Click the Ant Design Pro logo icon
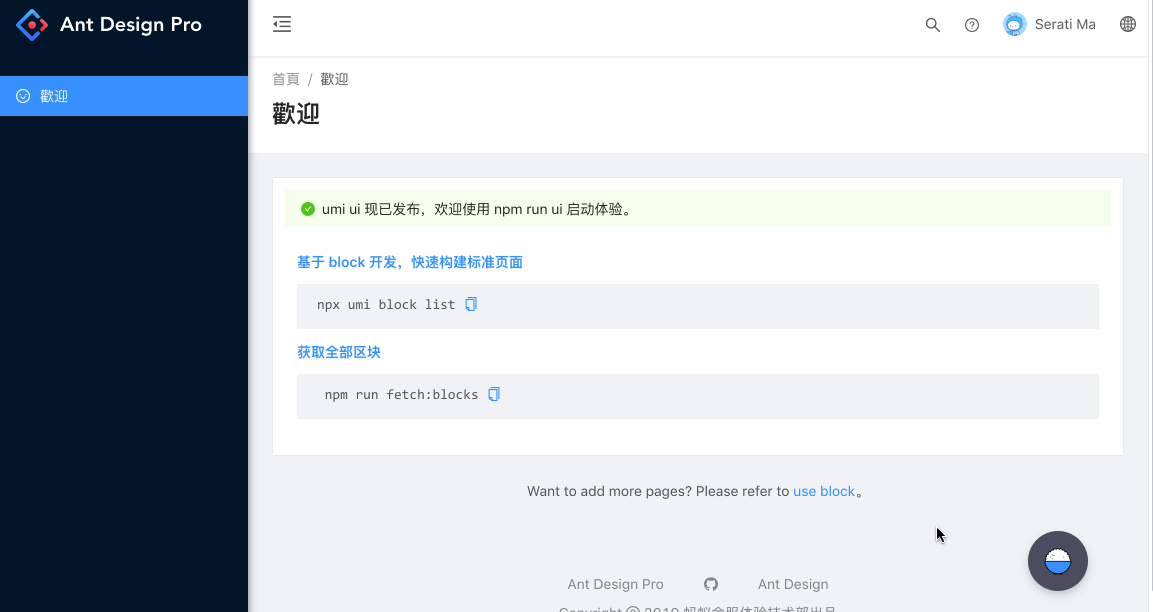1153x612 pixels. click(x=32, y=25)
